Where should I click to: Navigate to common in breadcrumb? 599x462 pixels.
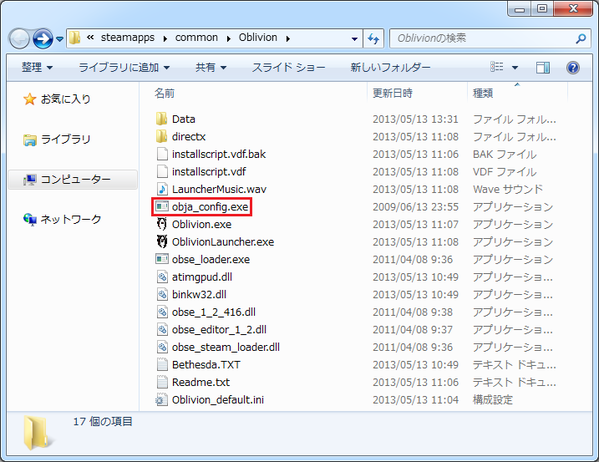[196, 37]
